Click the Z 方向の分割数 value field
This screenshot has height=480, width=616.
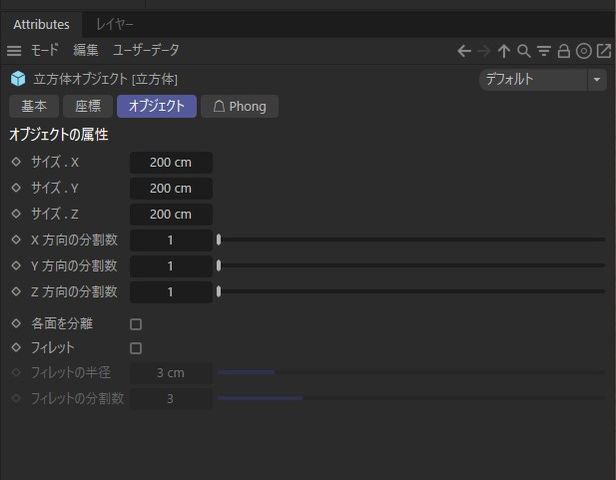pos(171,292)
